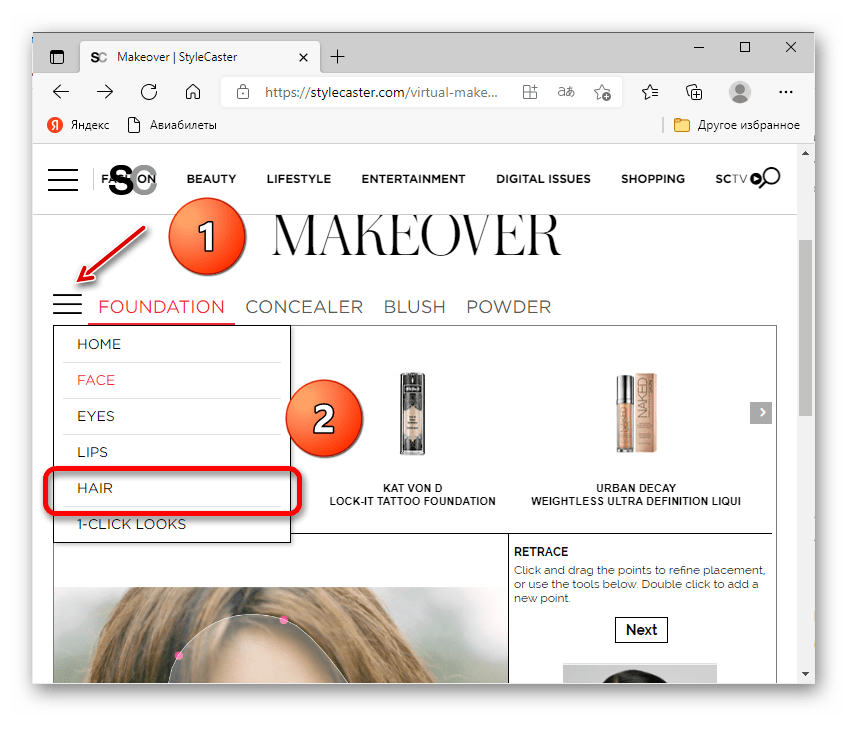This screenshot has width=847, height=742.
Task: Go to StyleCaster home via SC logo
Action: click(132, 179)
